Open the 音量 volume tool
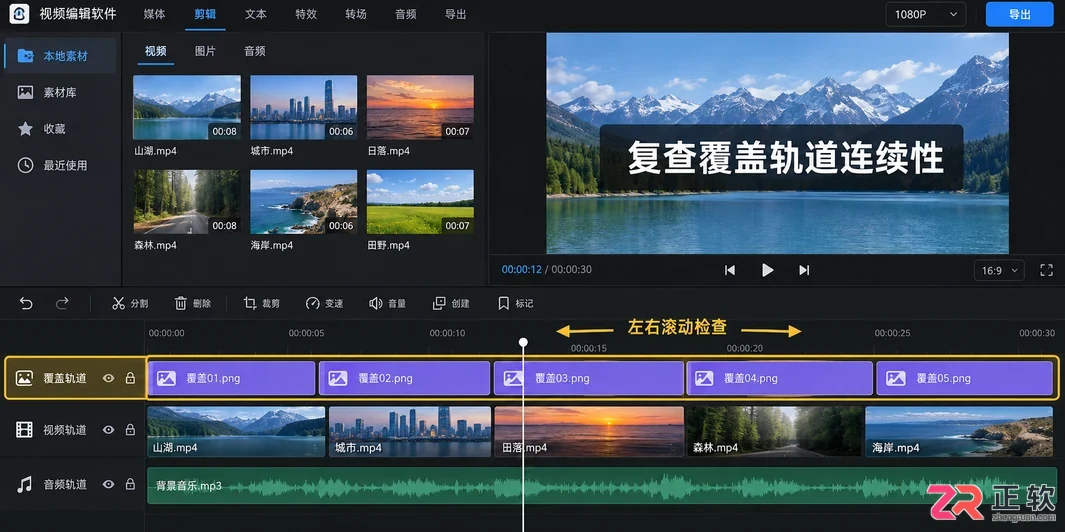The image size is (1065, 532). pyautogui.click(x=387, y=304)
